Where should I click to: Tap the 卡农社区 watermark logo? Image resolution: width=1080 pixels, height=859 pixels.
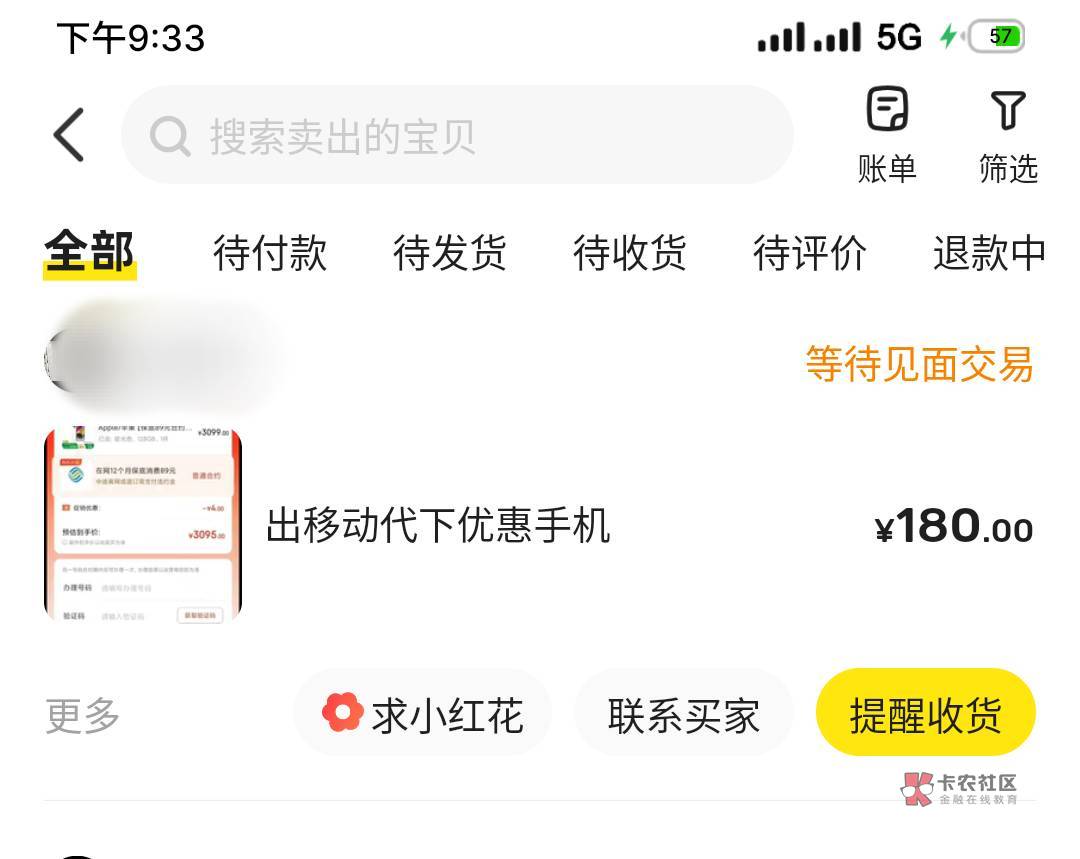[x=959, y=789]
